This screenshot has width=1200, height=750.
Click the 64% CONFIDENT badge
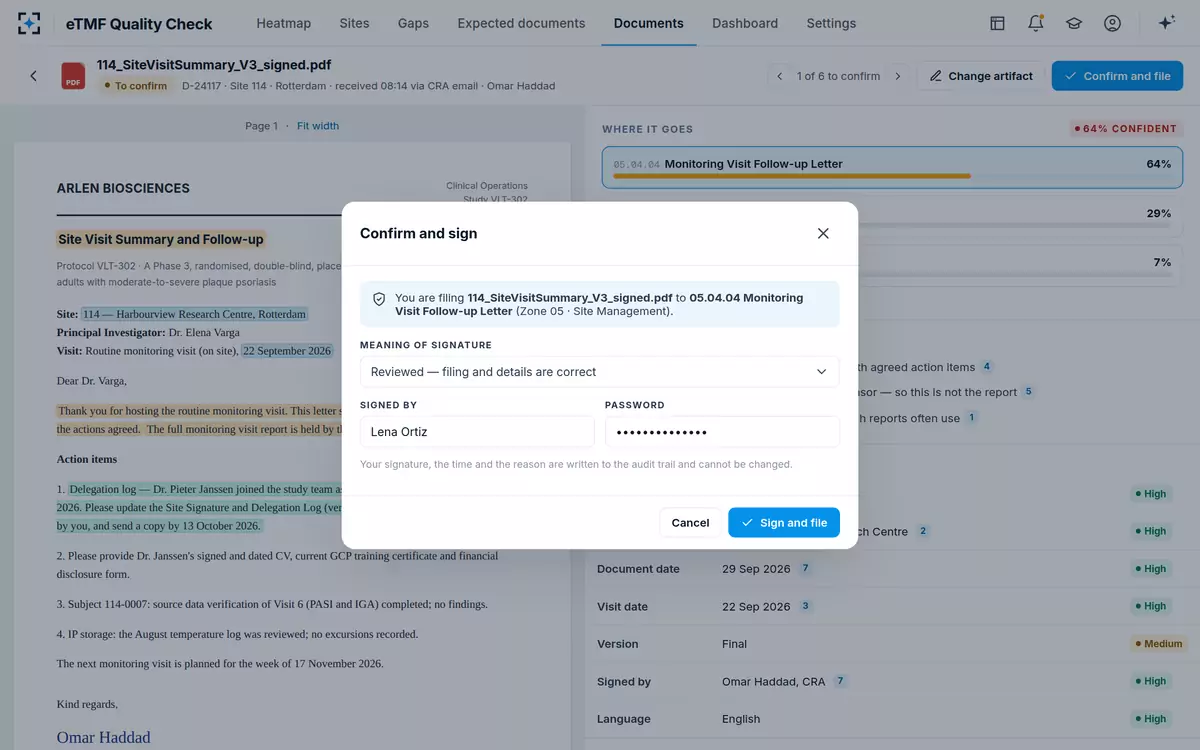tap(1125, 129)
